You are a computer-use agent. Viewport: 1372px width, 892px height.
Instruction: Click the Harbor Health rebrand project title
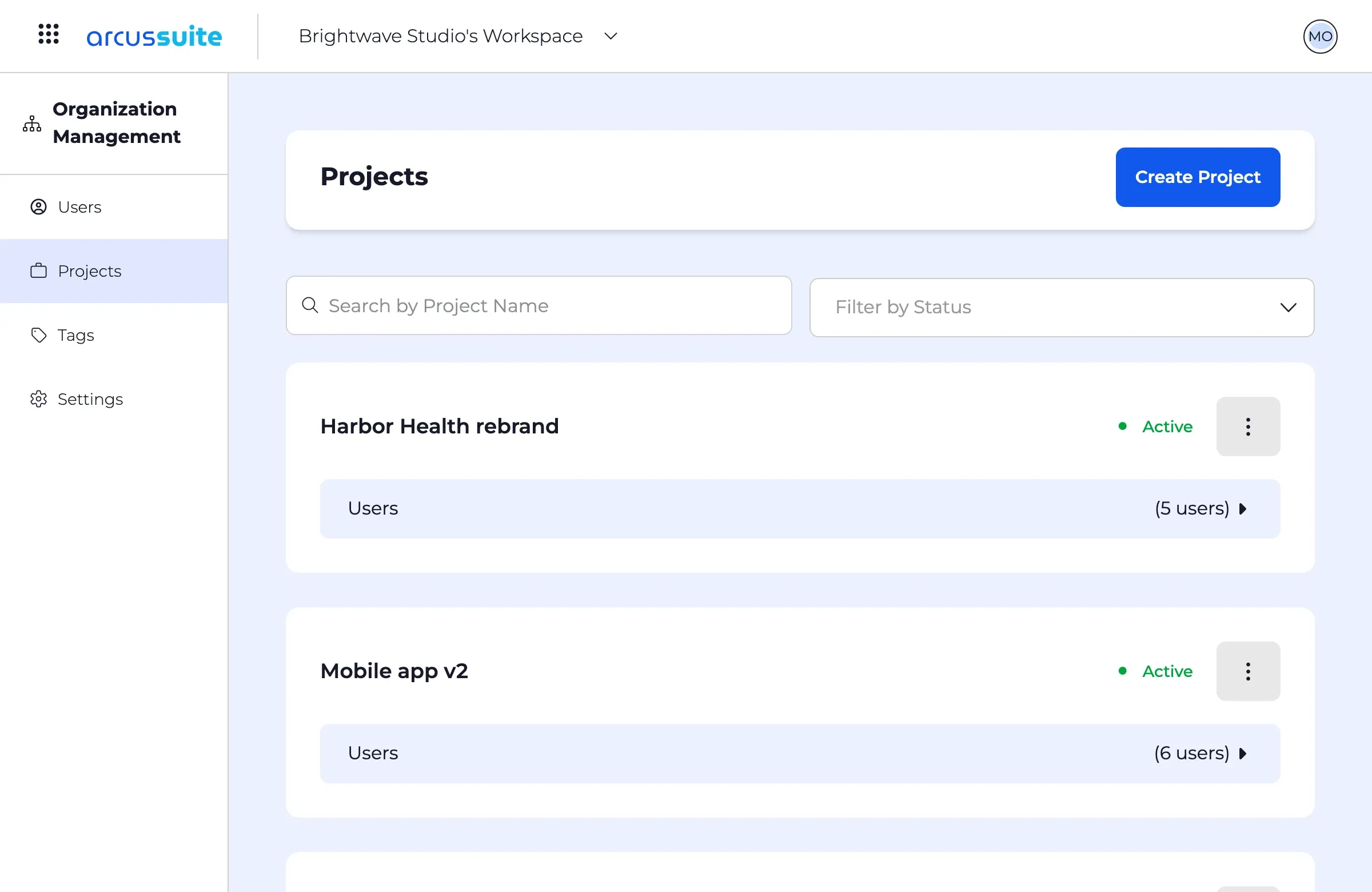439,426
